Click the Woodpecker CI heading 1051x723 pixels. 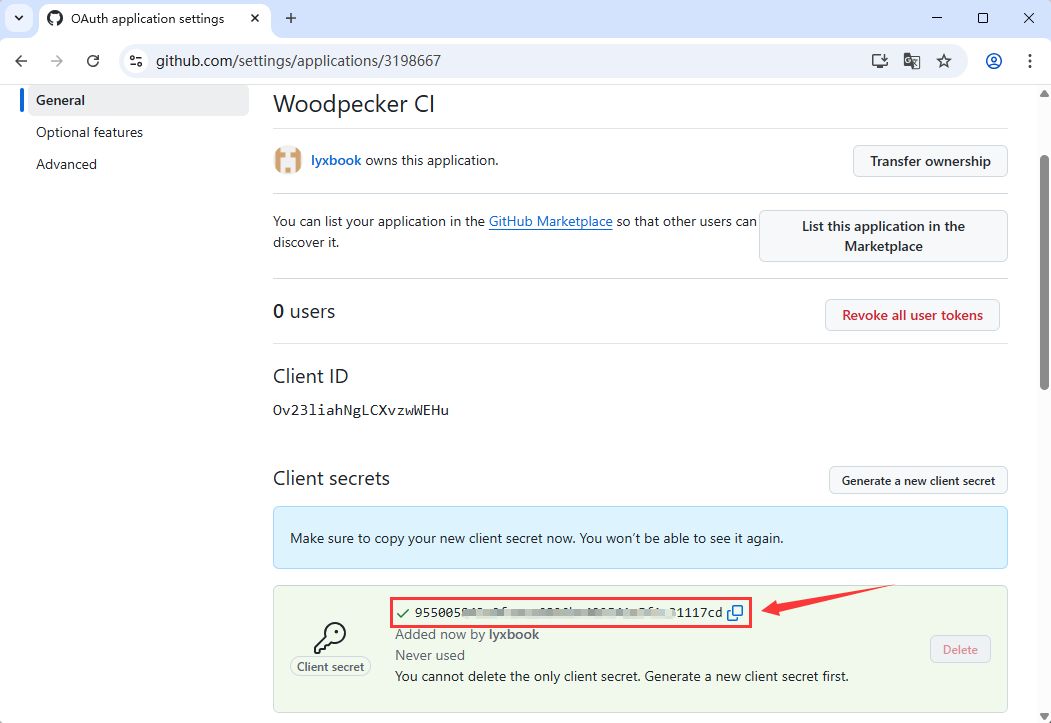(354, 105)
